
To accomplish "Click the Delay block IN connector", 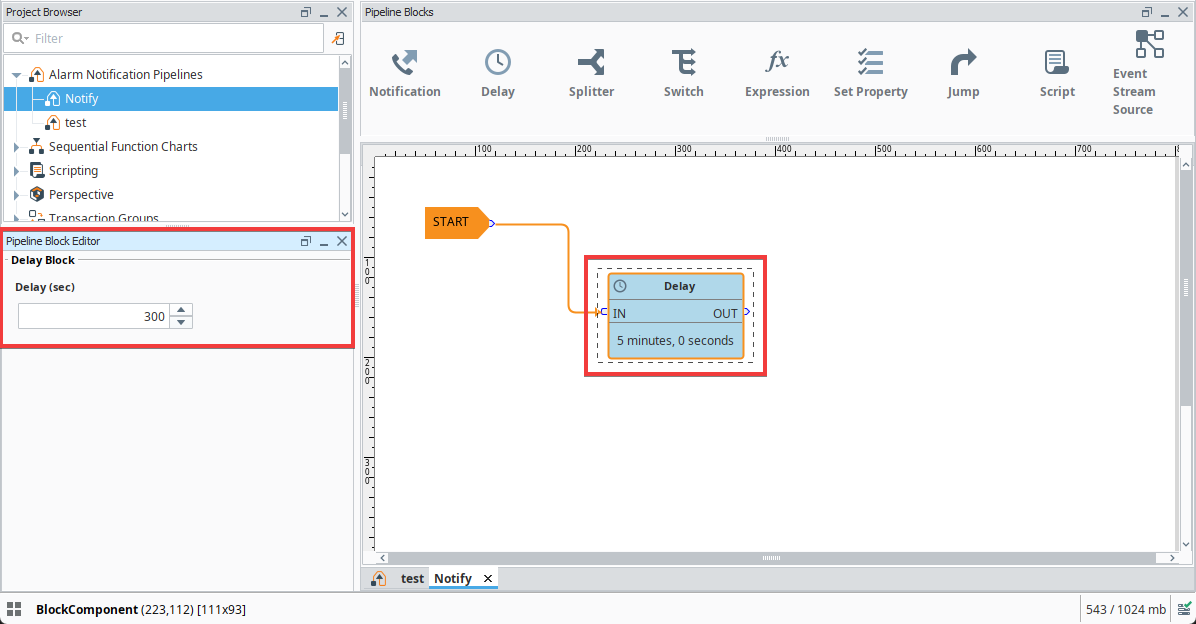I will [x=604, y=312].
